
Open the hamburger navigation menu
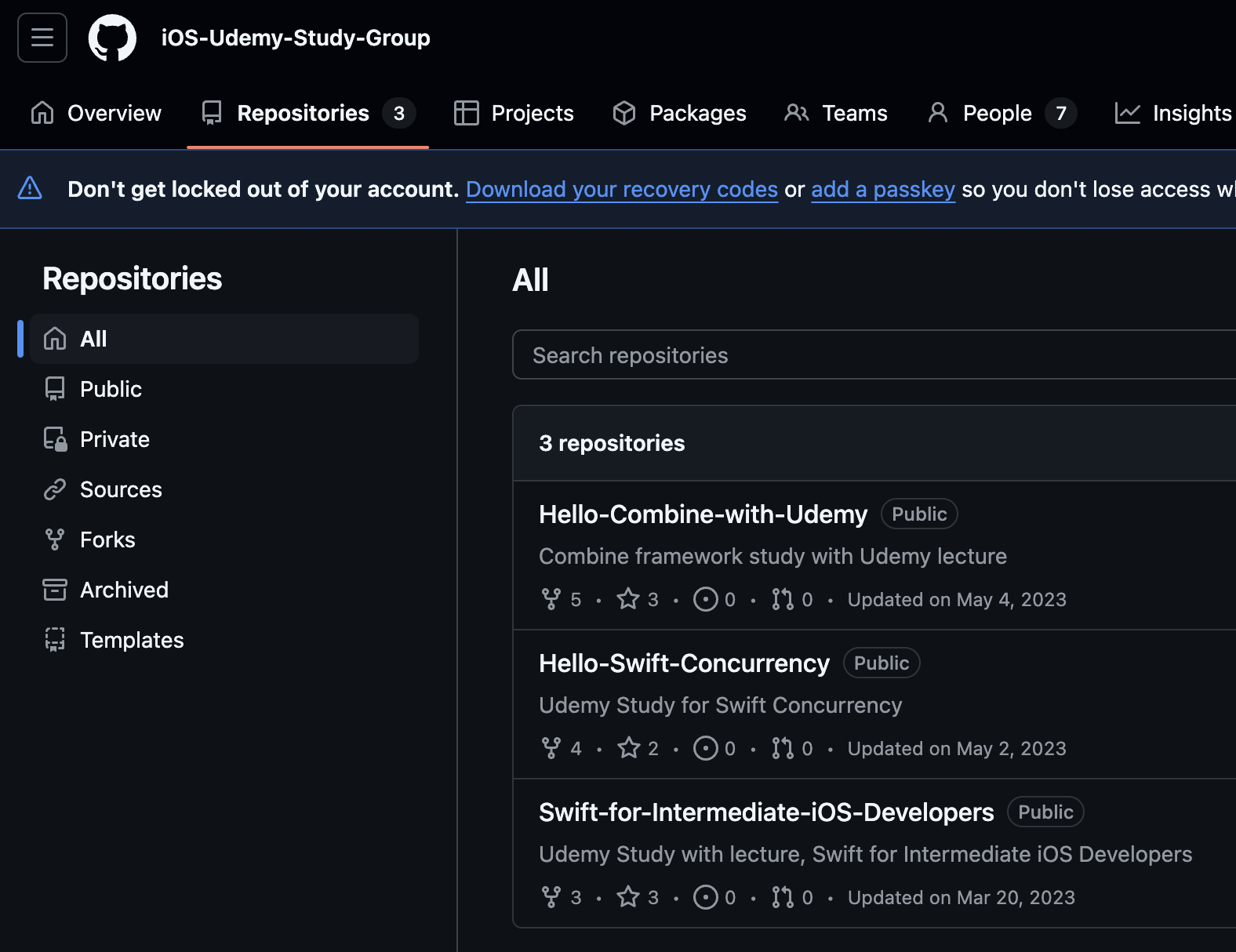(42, 38)
